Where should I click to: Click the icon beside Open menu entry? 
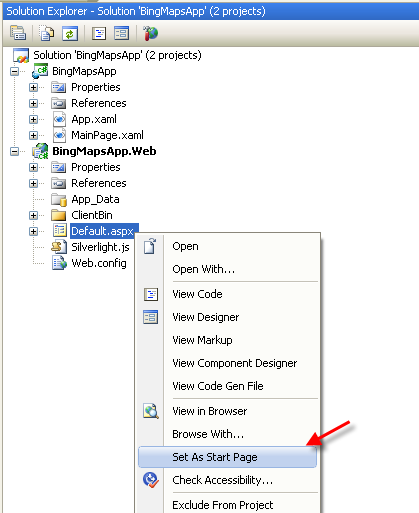150,246
